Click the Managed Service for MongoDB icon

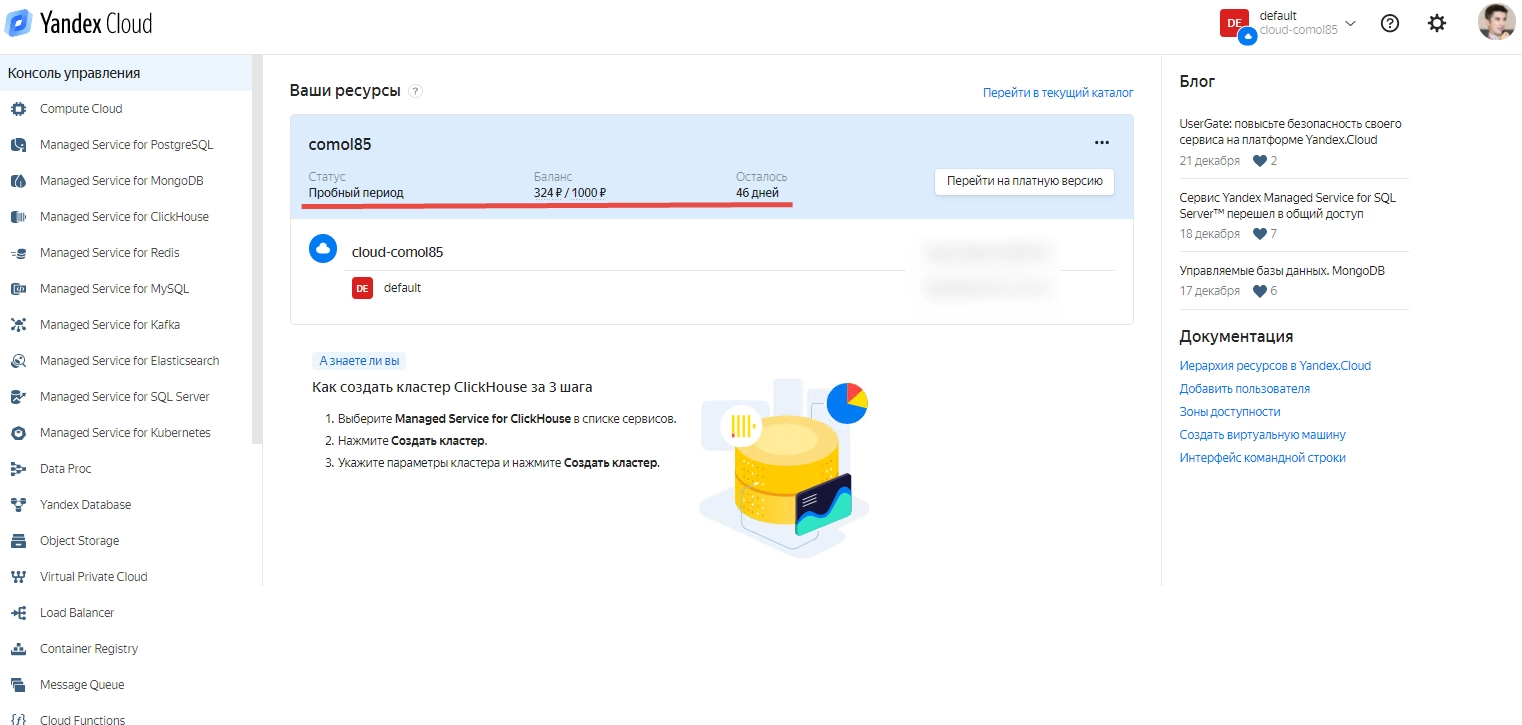[x=18, y=181]
